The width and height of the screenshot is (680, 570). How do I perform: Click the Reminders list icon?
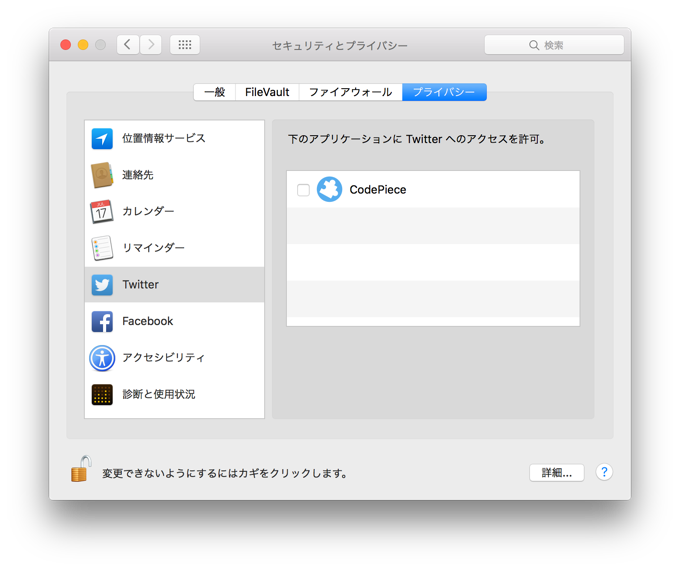click(x=102, y=248)
